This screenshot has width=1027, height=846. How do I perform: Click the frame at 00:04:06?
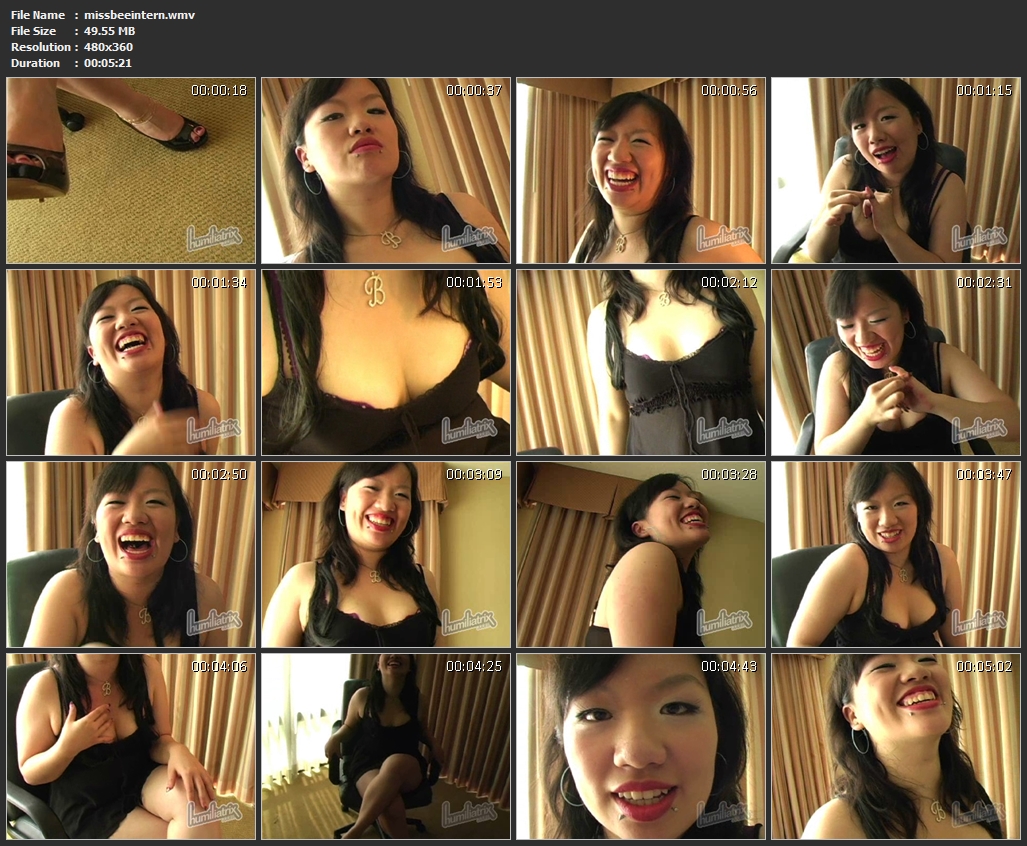coord(131,747)
